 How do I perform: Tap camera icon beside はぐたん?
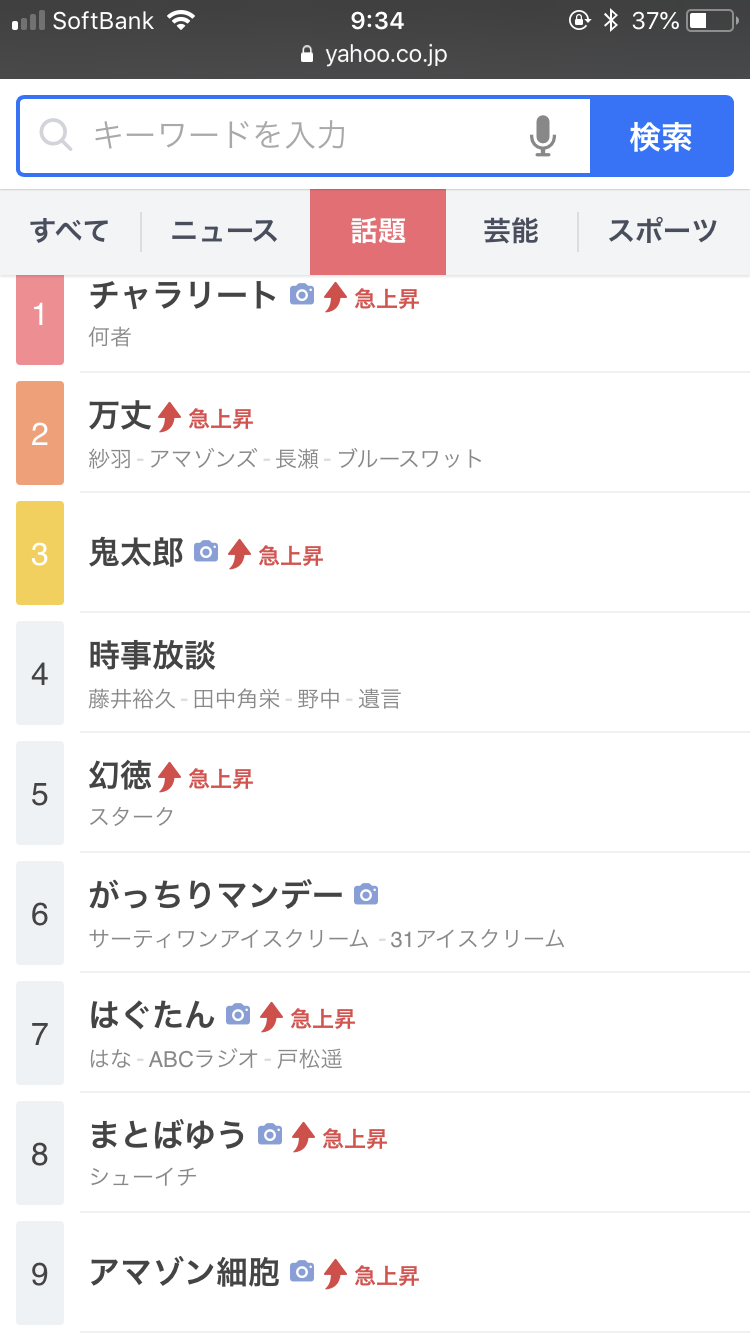coord(238,1015)
